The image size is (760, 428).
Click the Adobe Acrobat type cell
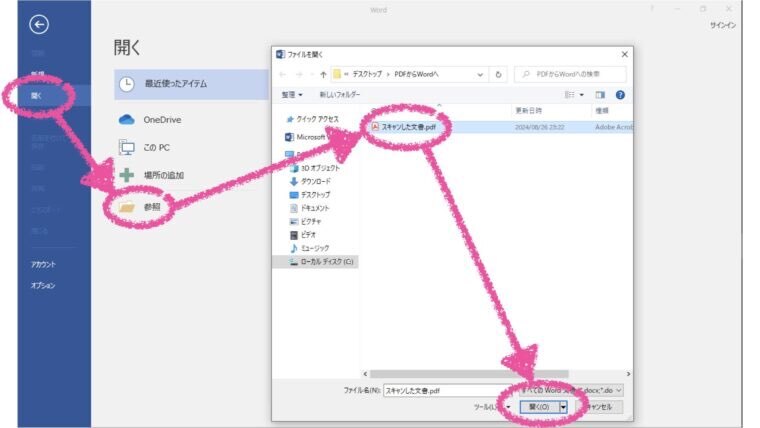(x=614, y=127)
